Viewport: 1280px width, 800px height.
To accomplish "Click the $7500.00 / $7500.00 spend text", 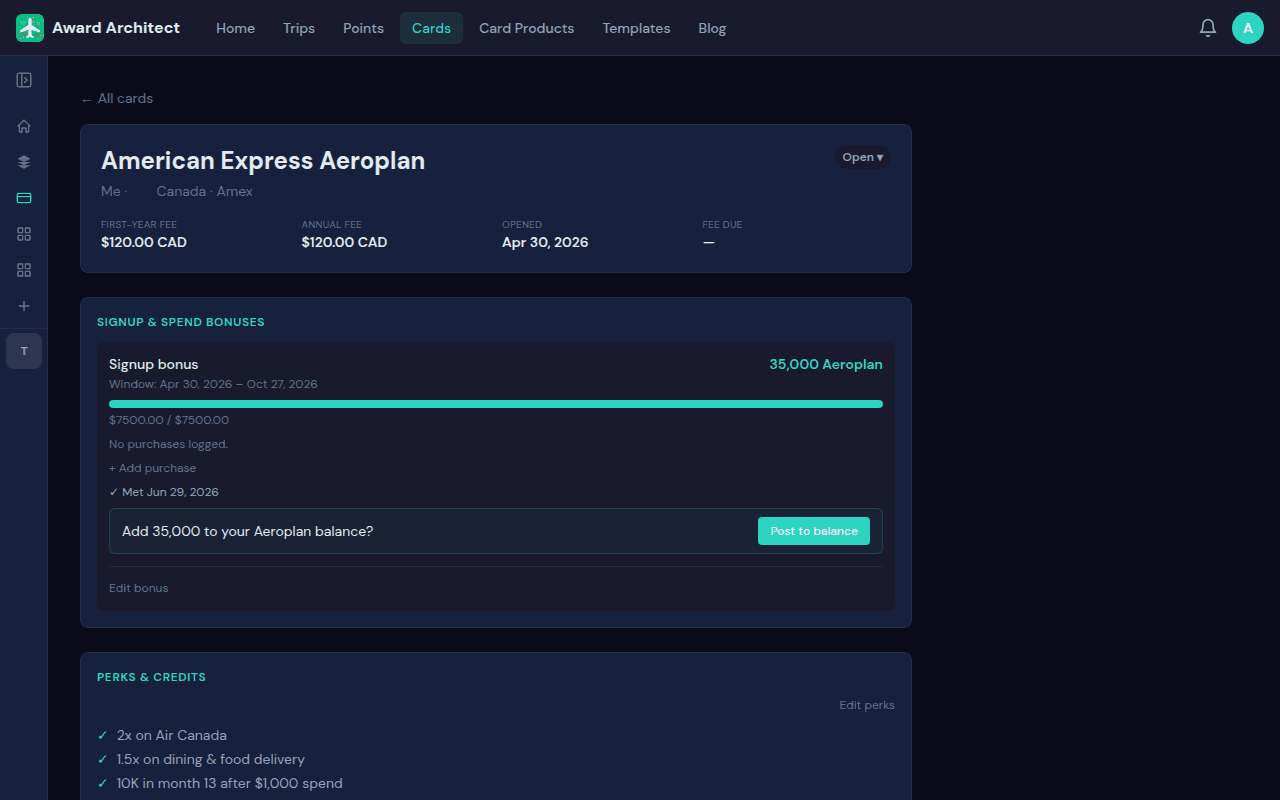I will pos(169,420).
